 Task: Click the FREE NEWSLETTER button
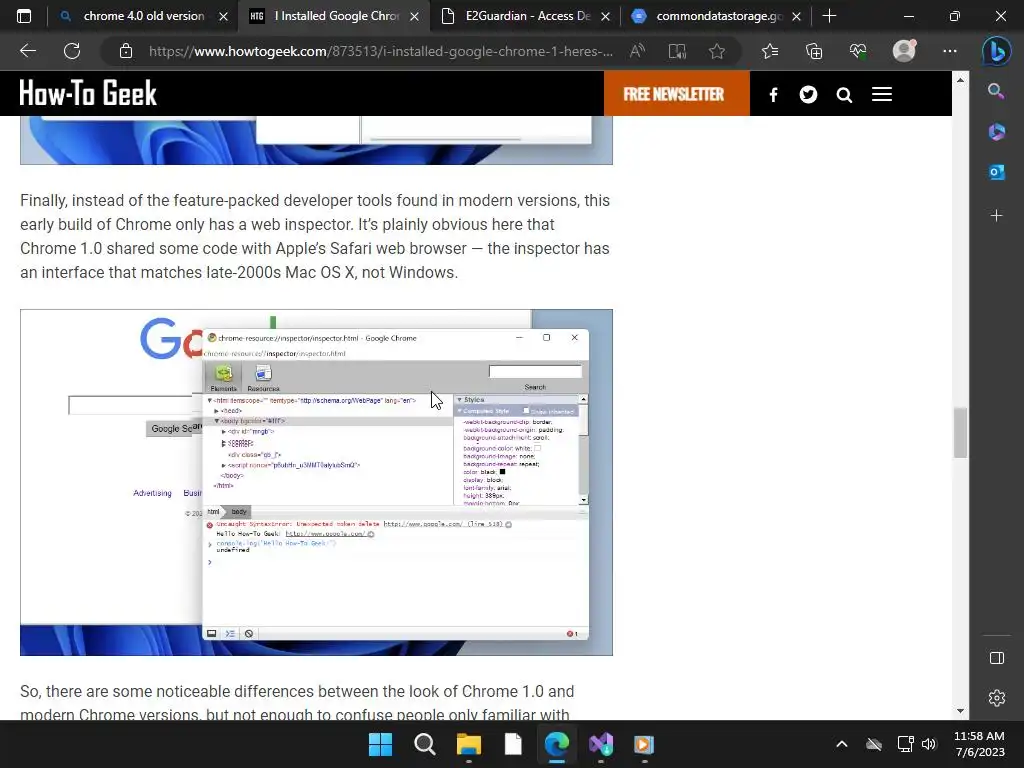coord(677,94)
